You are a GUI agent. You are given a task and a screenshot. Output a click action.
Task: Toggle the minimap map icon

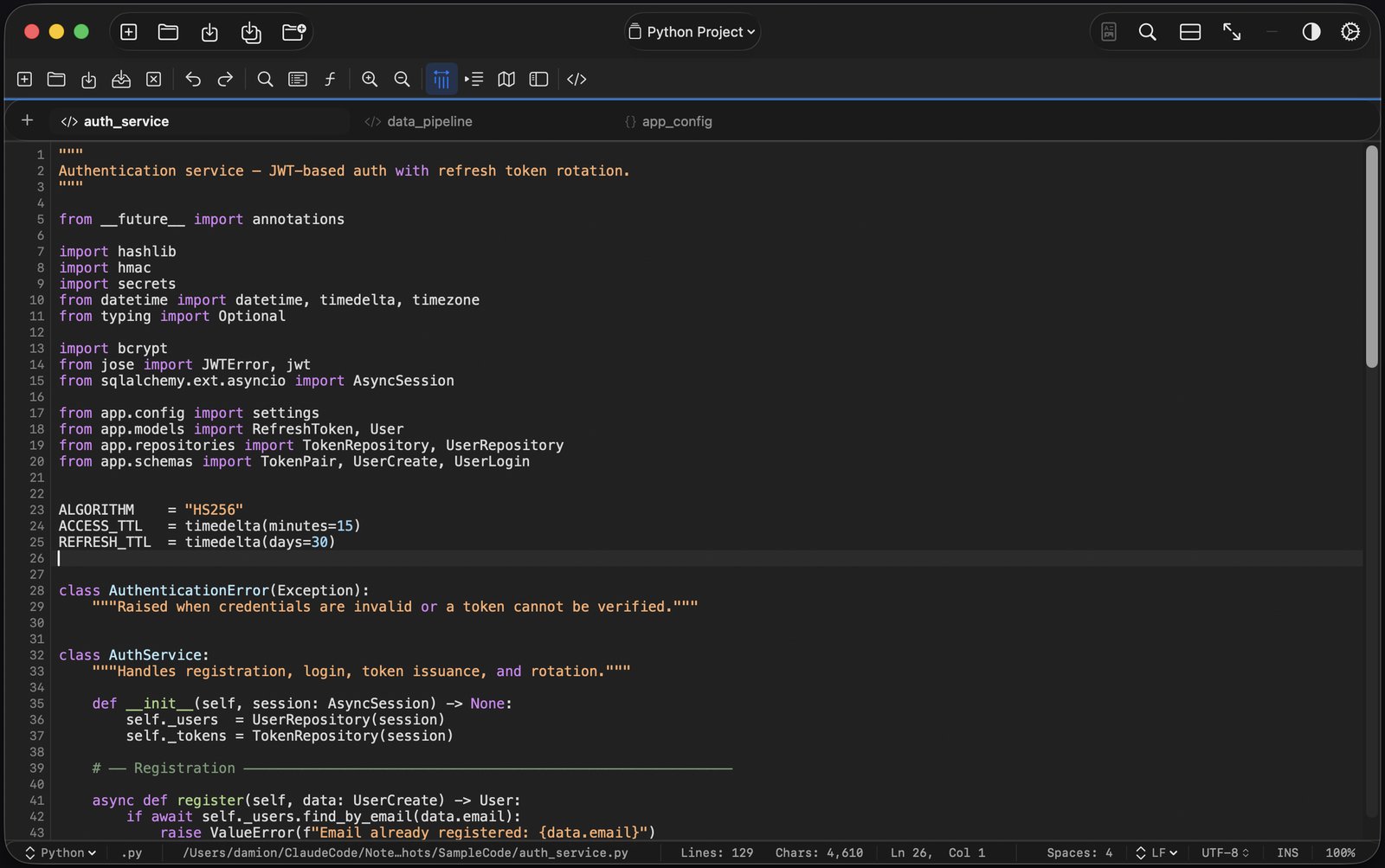click(506, 80)
